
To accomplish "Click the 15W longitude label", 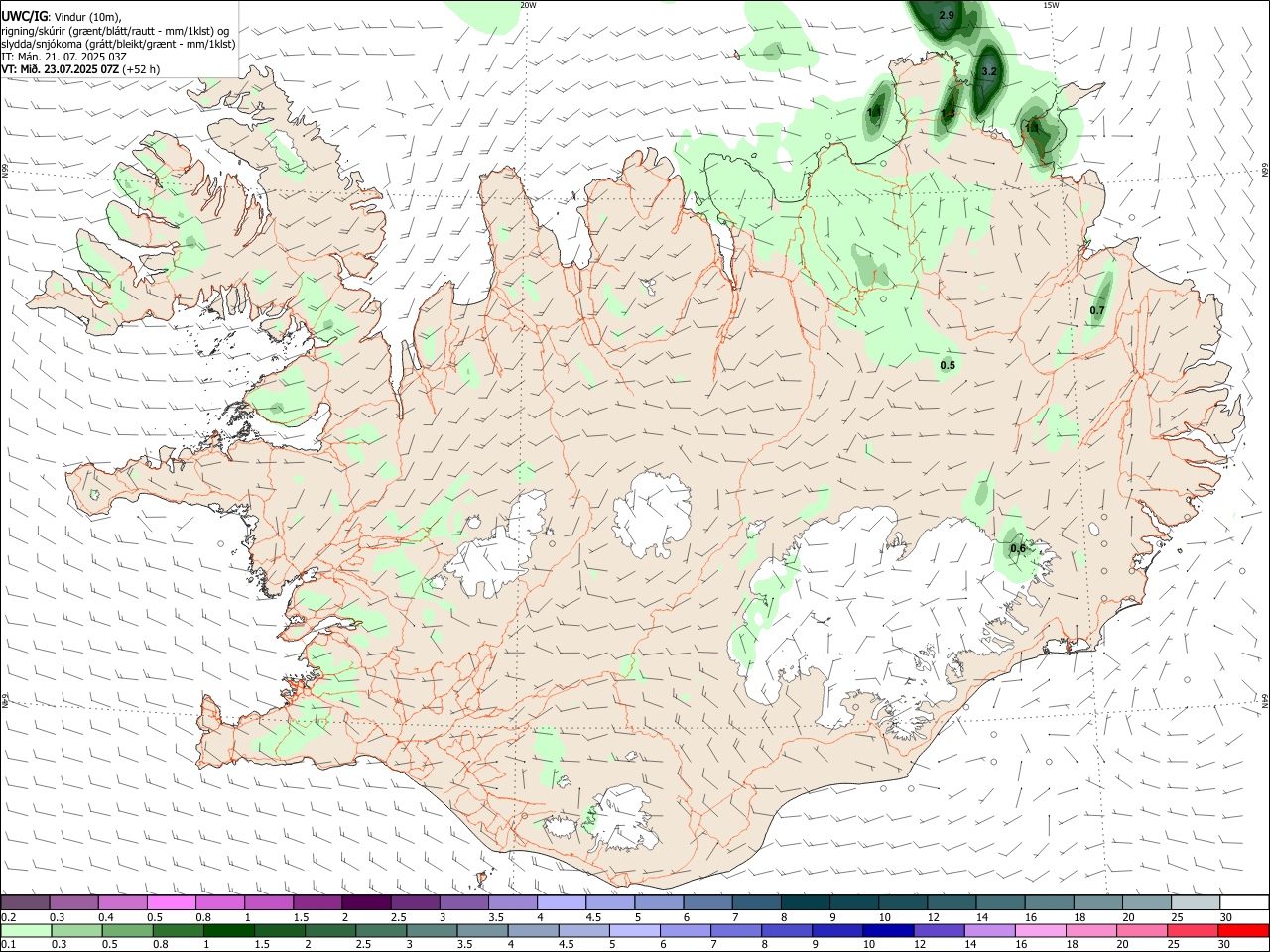I will [x=1051, y=5].
